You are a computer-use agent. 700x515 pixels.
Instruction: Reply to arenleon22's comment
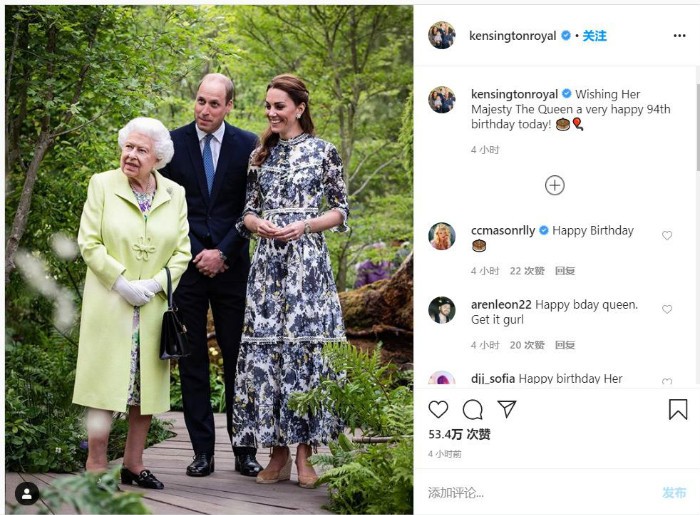point(565,345)
